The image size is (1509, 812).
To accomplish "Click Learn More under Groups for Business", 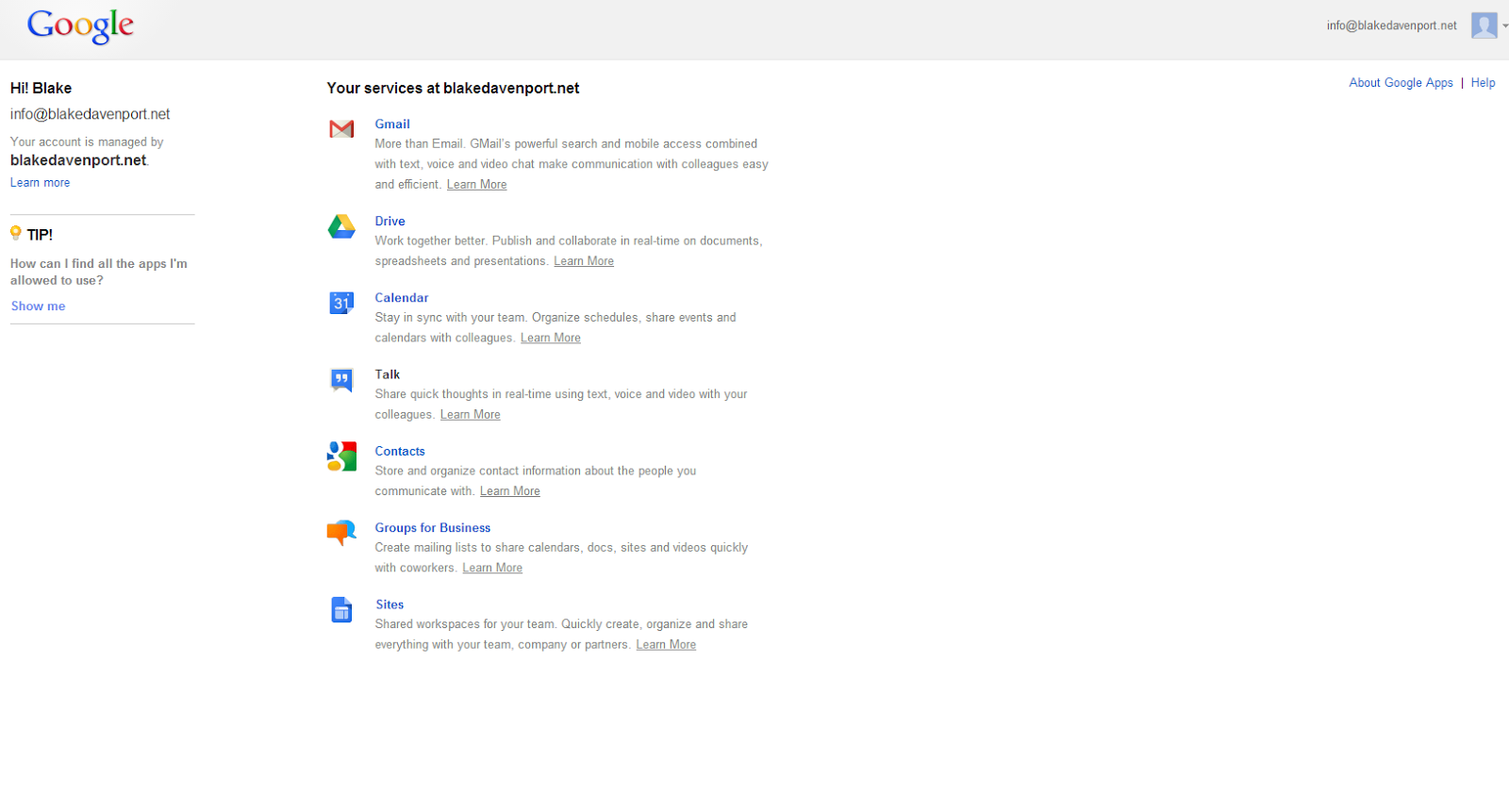I will pyautogui.click(x=492, y=568).
